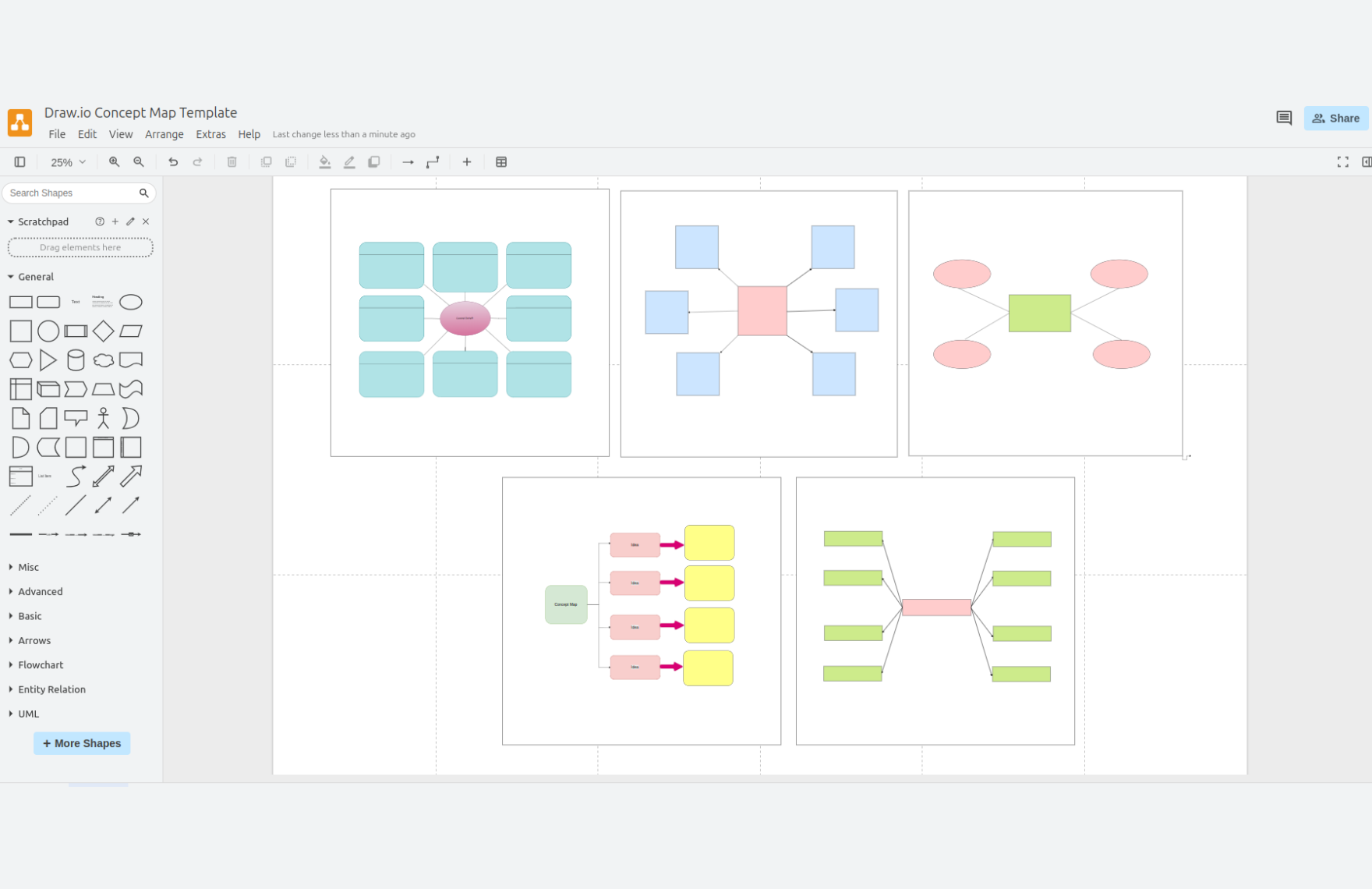Add to Scratchpad with plus icon
Image resolution: width=1372 pixels, height=889 pixels.
pyautogui.click(x=115, y=221)
